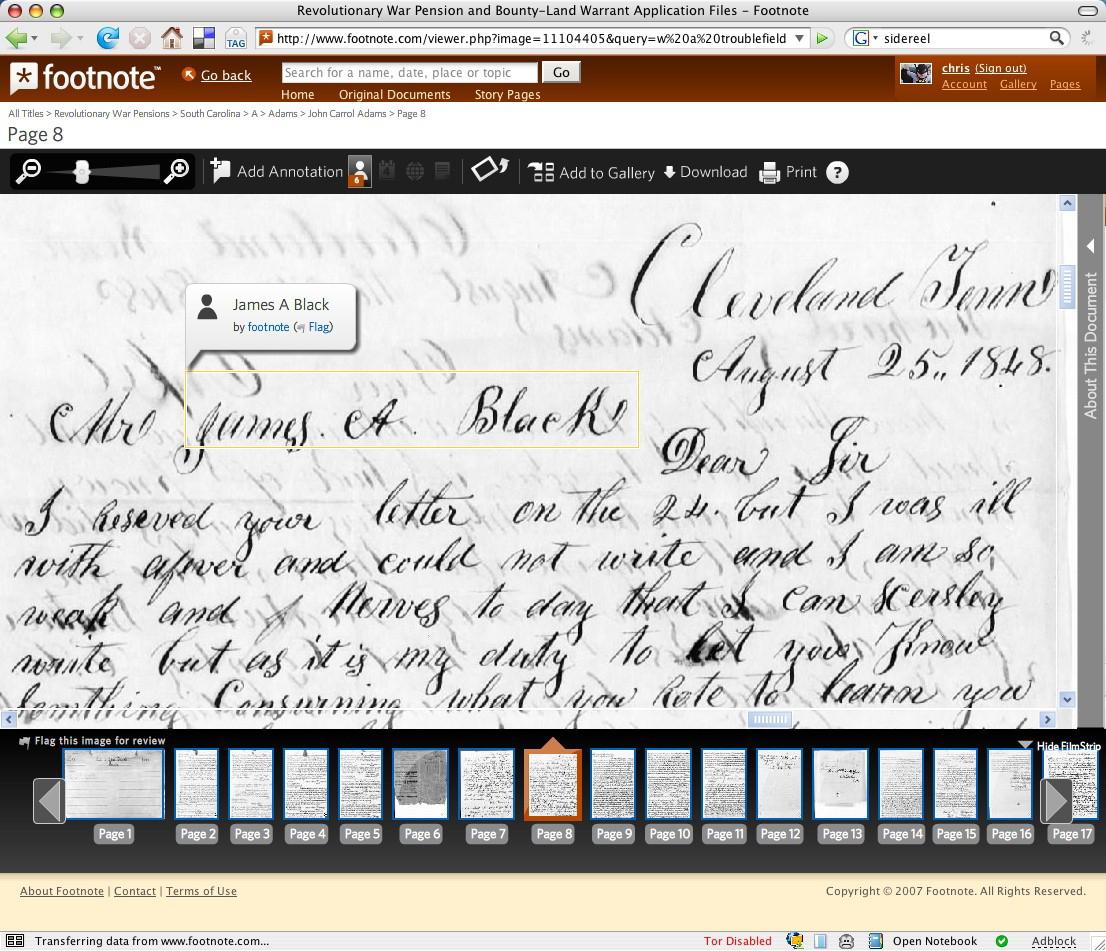The height and width of the screenshot is (951, 1106).
Task: Hide the filmstrip panel
Action: click(1060, 746)
